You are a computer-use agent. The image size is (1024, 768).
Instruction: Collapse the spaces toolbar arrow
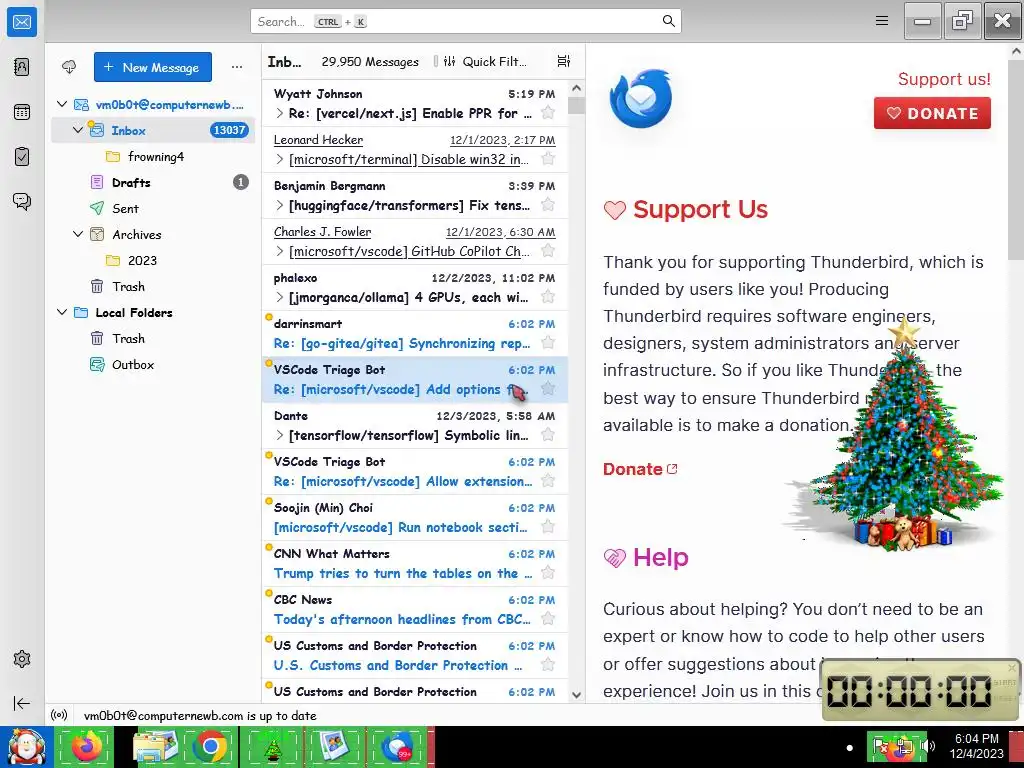tap(22, 703)
